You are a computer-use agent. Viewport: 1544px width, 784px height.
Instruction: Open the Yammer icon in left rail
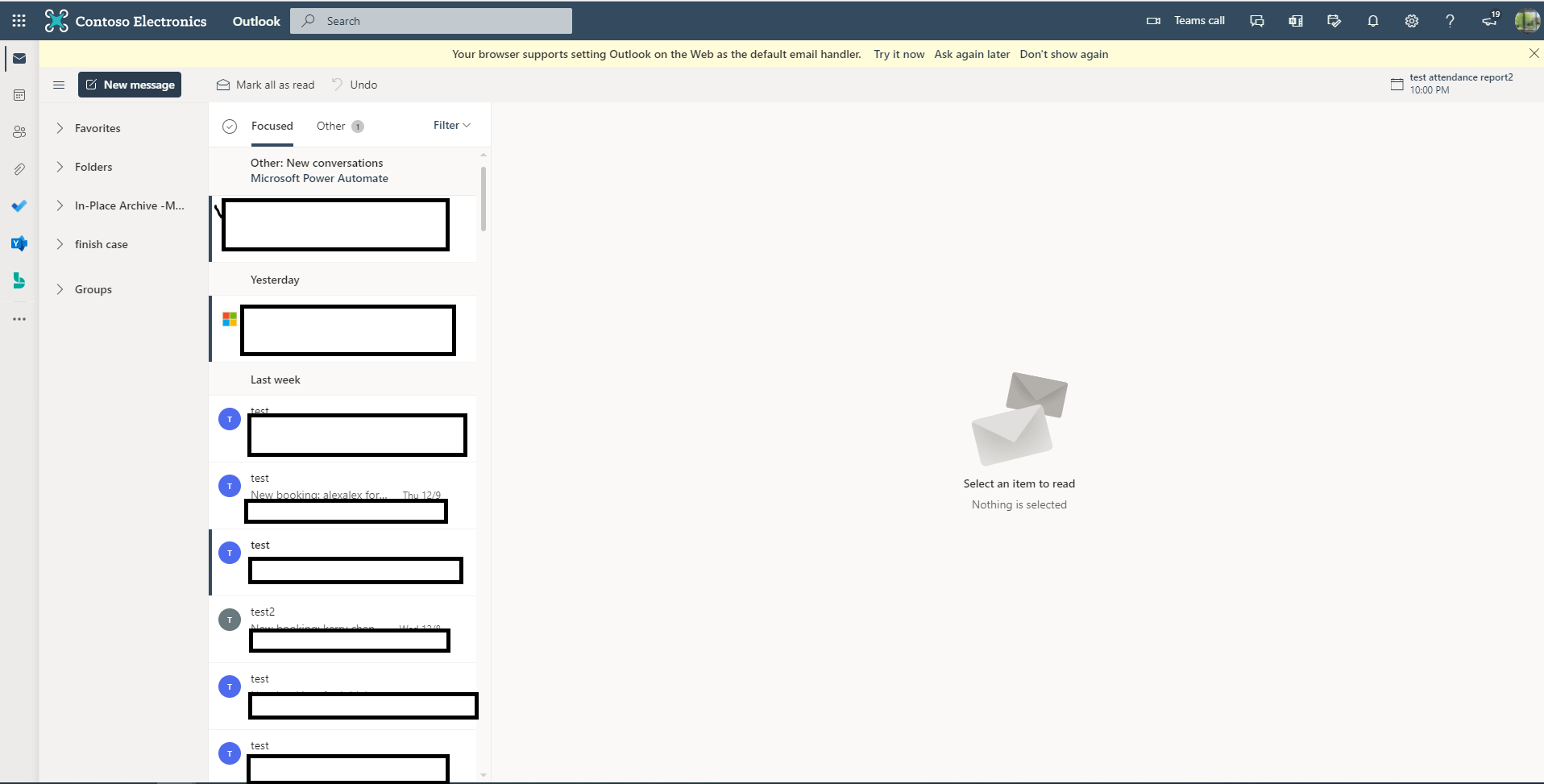pos(19,243)
